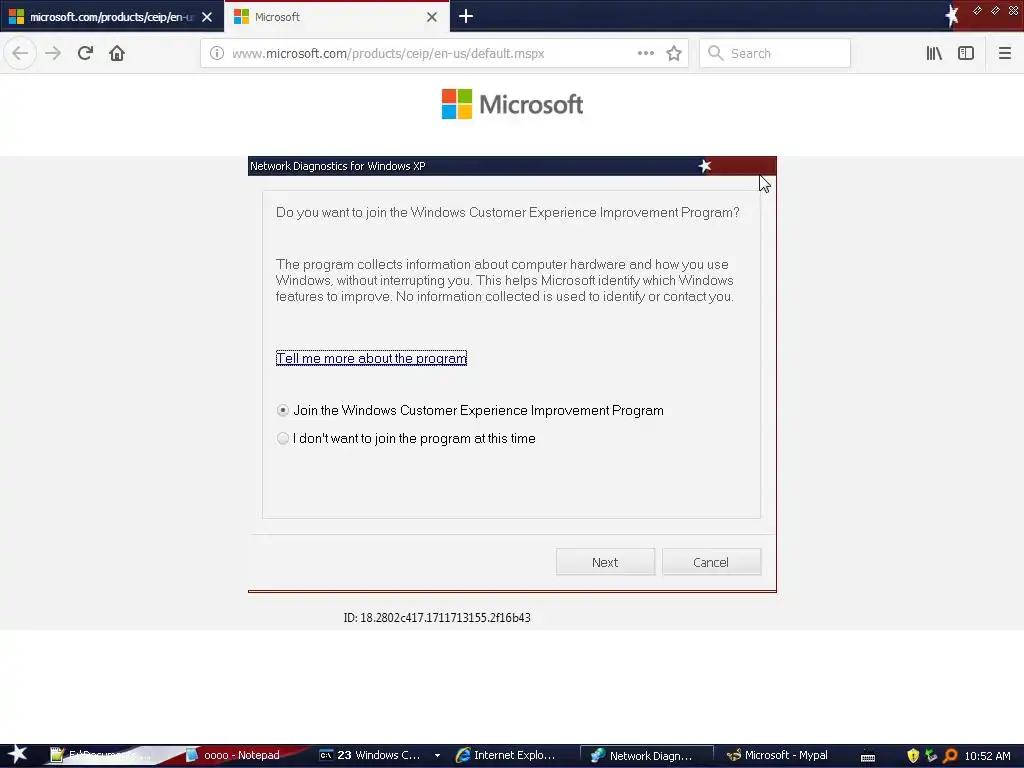This screenshot has height=768, width=1024.
Task: Expand the Windows Command group dropdown arrow
Action: [x=437, y=756]
